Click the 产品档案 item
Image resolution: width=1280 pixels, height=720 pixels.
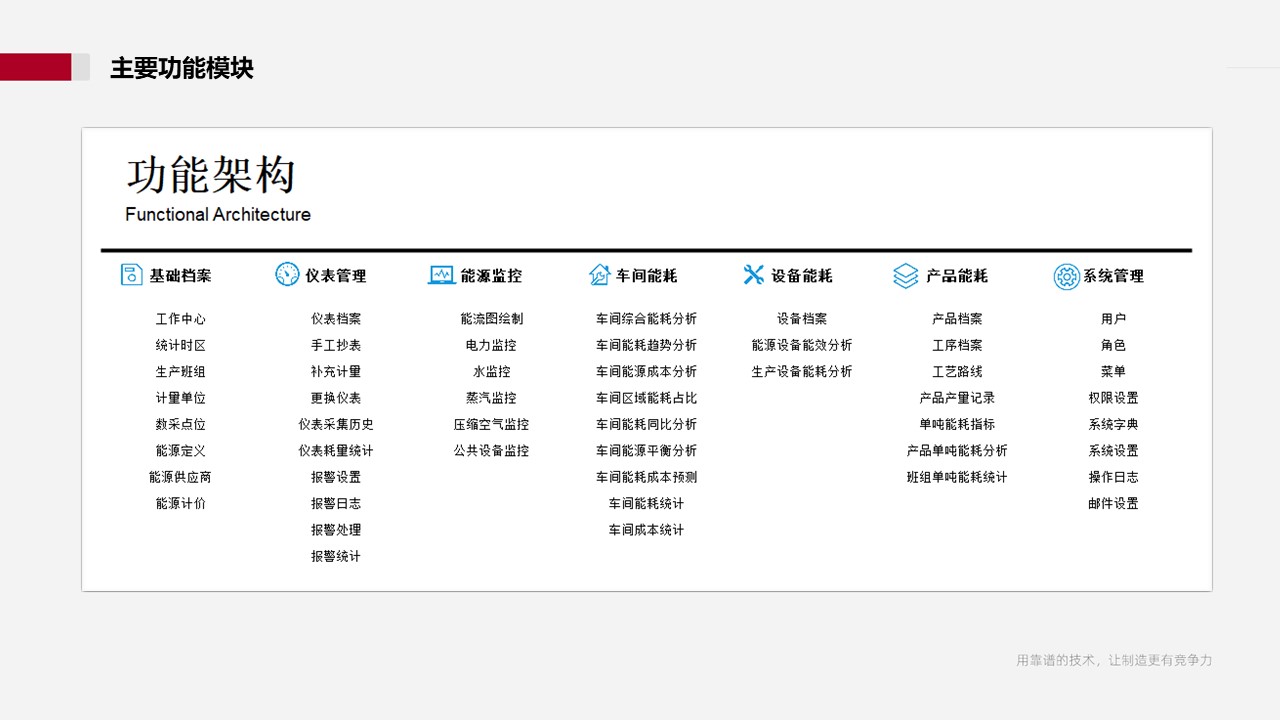coord(957,319)
